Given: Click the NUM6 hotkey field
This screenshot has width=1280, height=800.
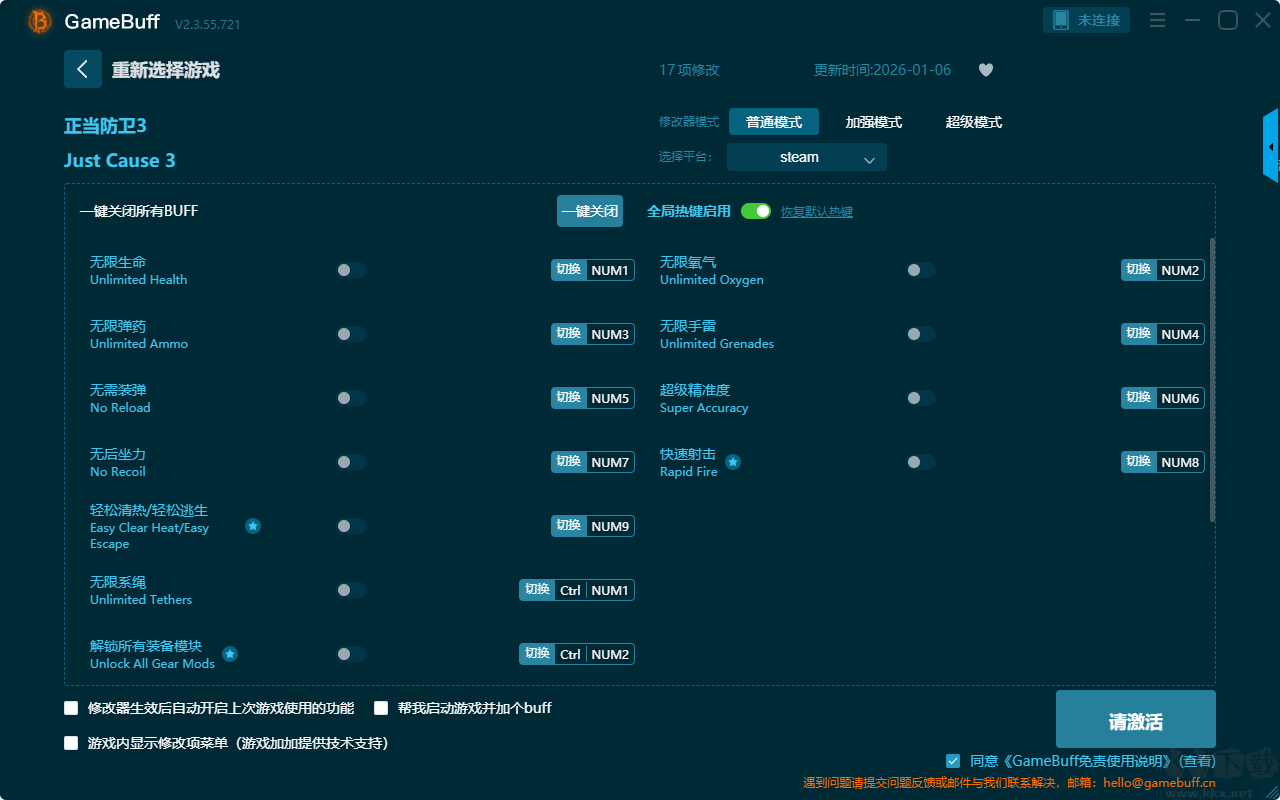Looking at the screenshot, I should (1180, 398).
